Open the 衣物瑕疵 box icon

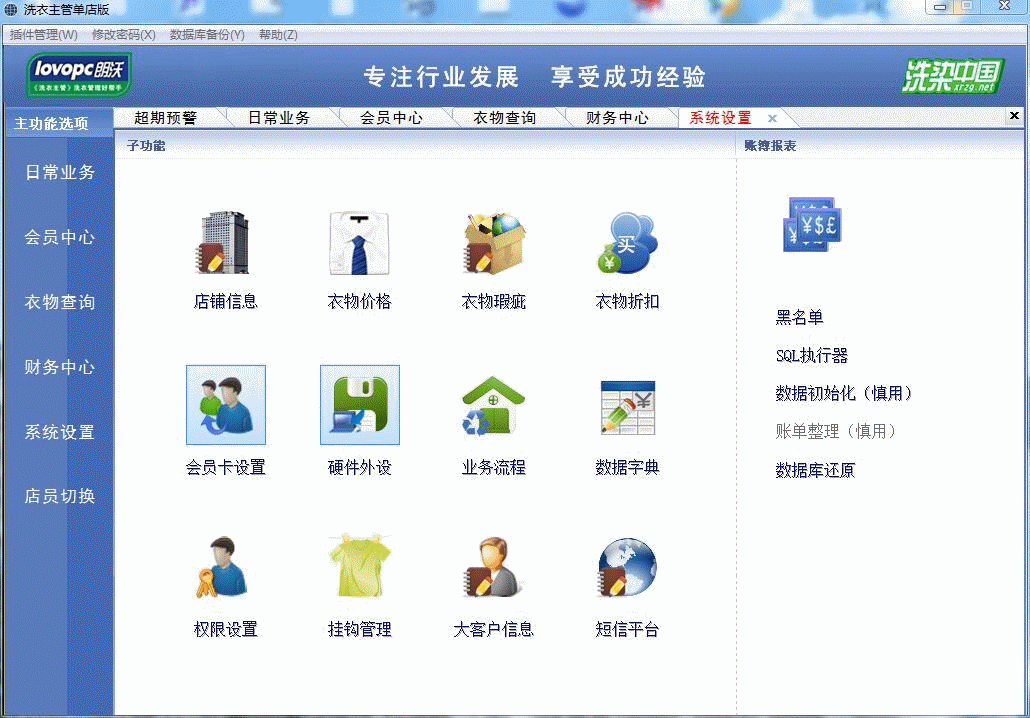click(493, 242)
